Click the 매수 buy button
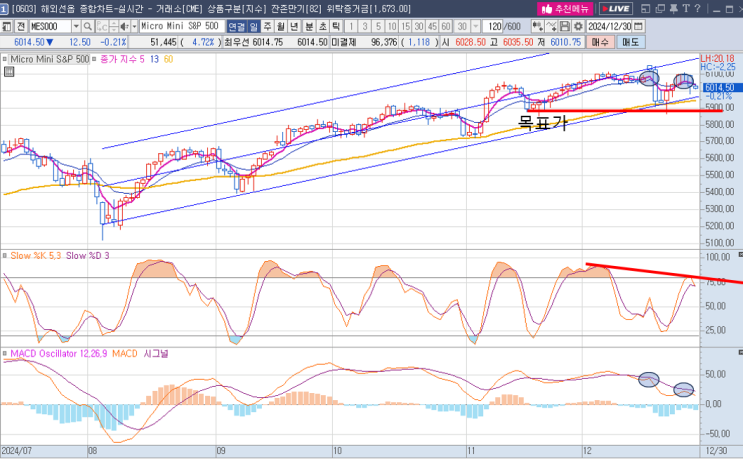 click(600, 42)
